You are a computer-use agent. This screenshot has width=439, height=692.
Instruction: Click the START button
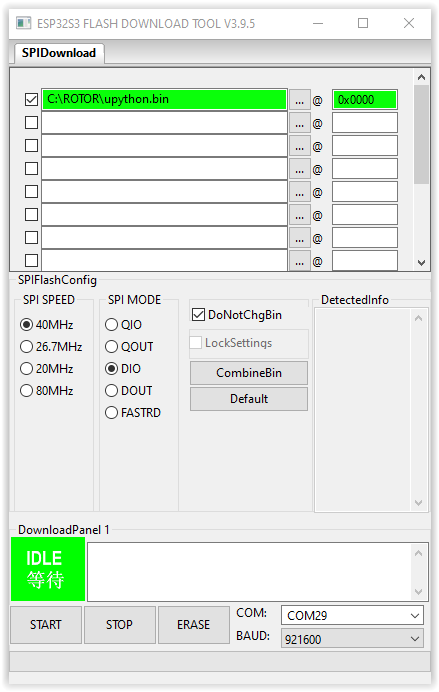point(46,625)
